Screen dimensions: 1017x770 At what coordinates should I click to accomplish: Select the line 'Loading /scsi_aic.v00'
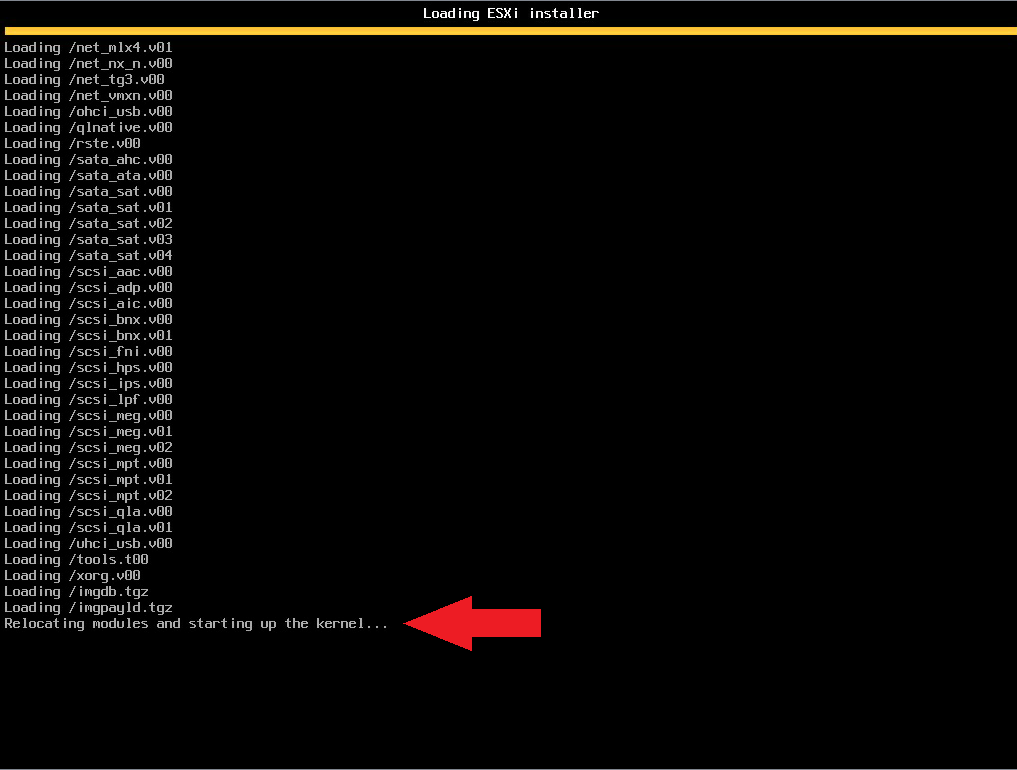(x=88, y=304)
